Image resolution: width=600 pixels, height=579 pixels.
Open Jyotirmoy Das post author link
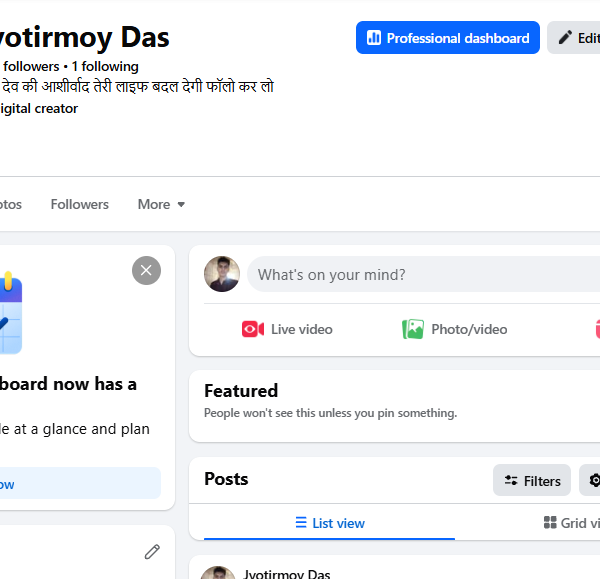(x=287, y=574)
